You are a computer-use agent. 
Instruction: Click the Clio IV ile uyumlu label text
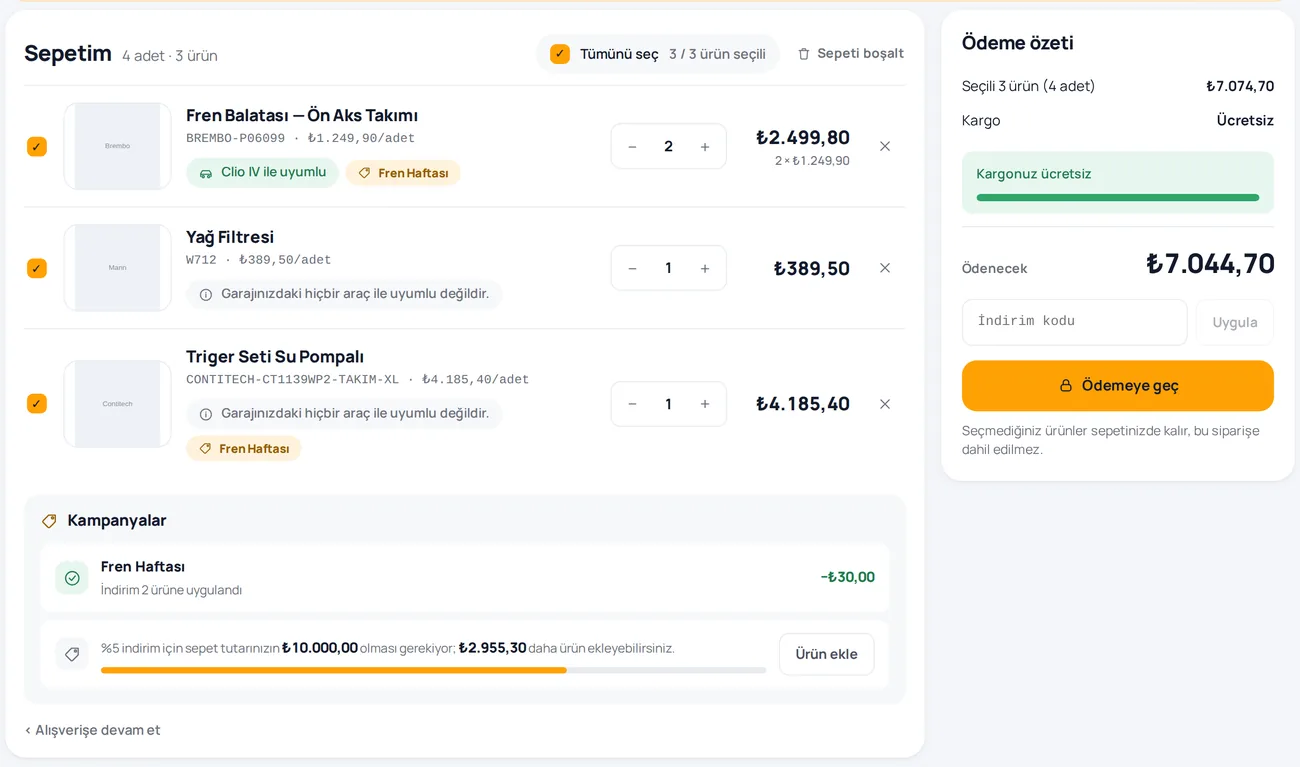click(x=274, y=172)
